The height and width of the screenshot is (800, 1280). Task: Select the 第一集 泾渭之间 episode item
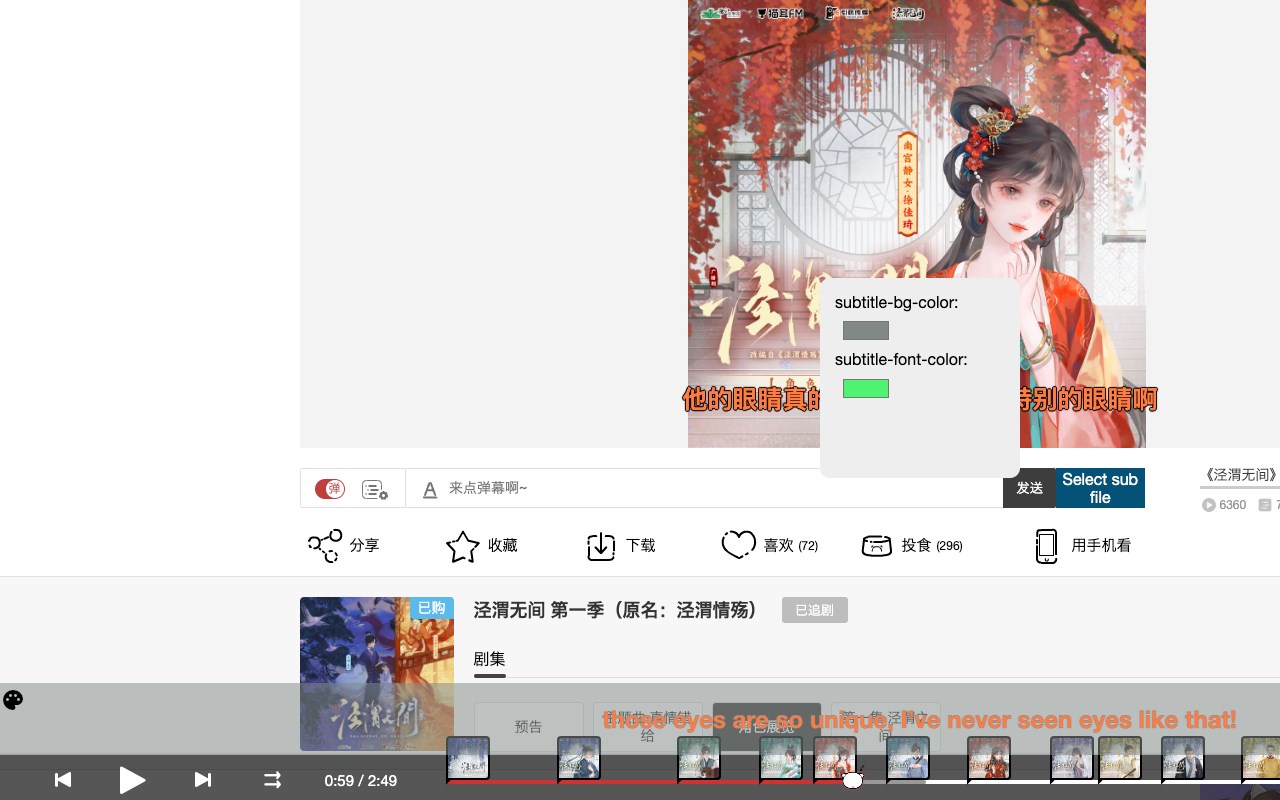[x=885, y=727]
